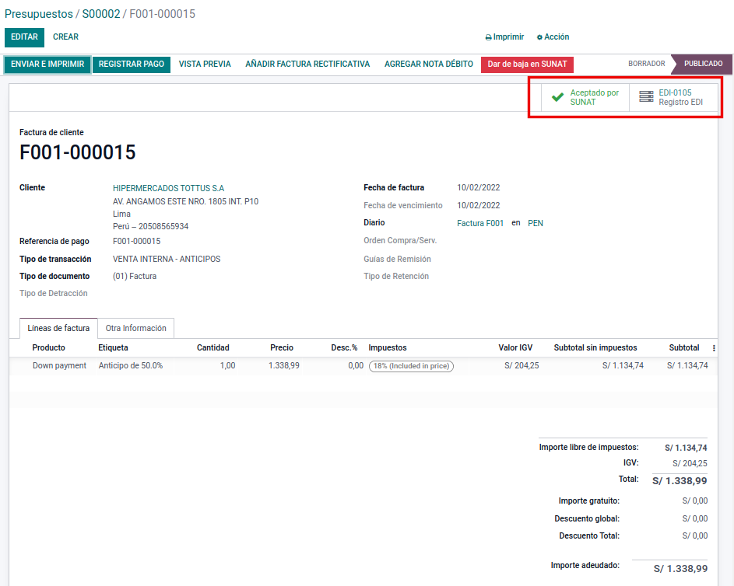Open the table column options kebab icon
The image size is (734, 586).
pyautogui.click(x=713, y=348)
